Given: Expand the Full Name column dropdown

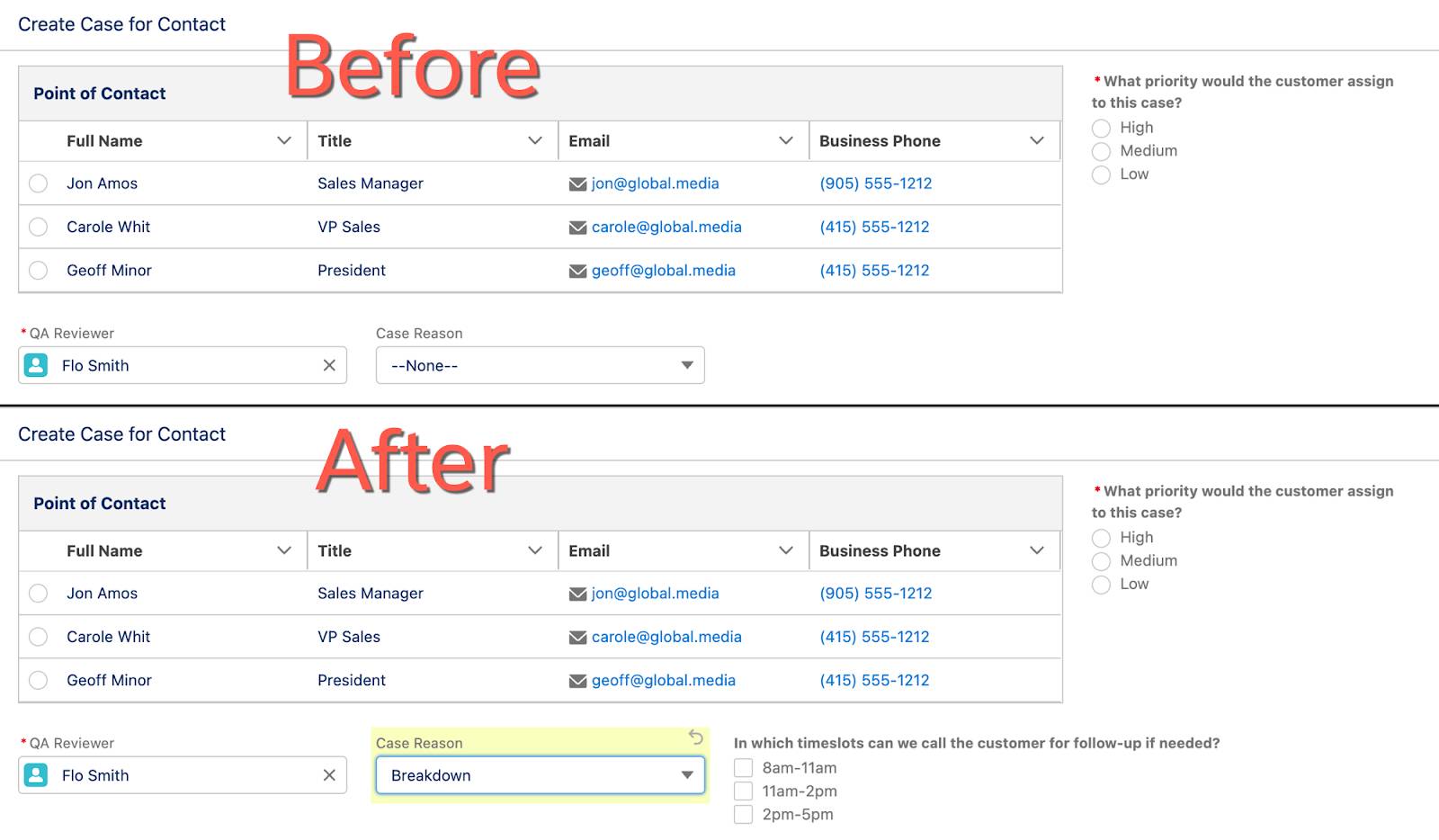Looking at the screenshot, I should pyautogui.click(x=284, y=140).
